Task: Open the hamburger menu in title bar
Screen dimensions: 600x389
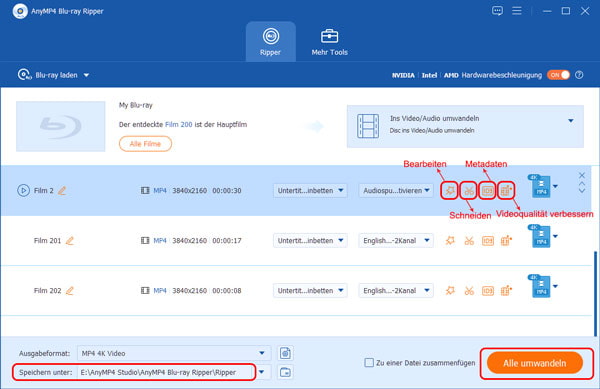Action: click(517, 11)
